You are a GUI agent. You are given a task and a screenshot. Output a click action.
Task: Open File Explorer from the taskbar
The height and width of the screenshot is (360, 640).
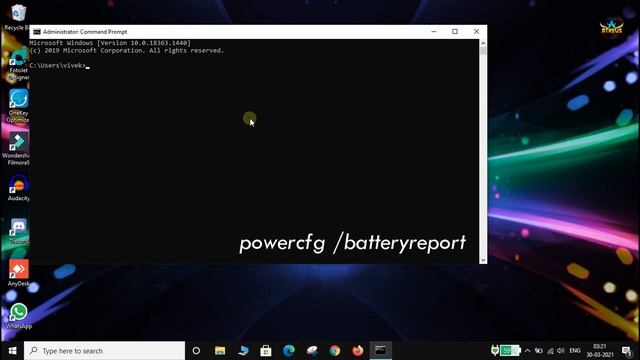point(220,351)
